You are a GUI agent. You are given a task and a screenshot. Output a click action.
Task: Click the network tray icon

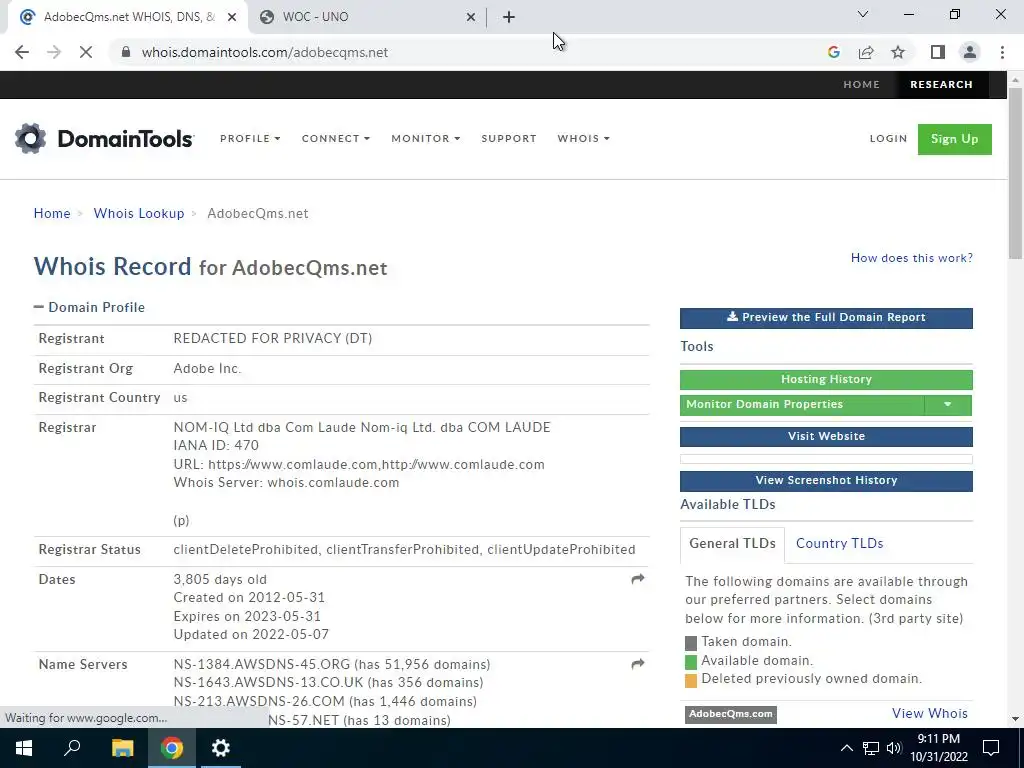tap(871, 748)
